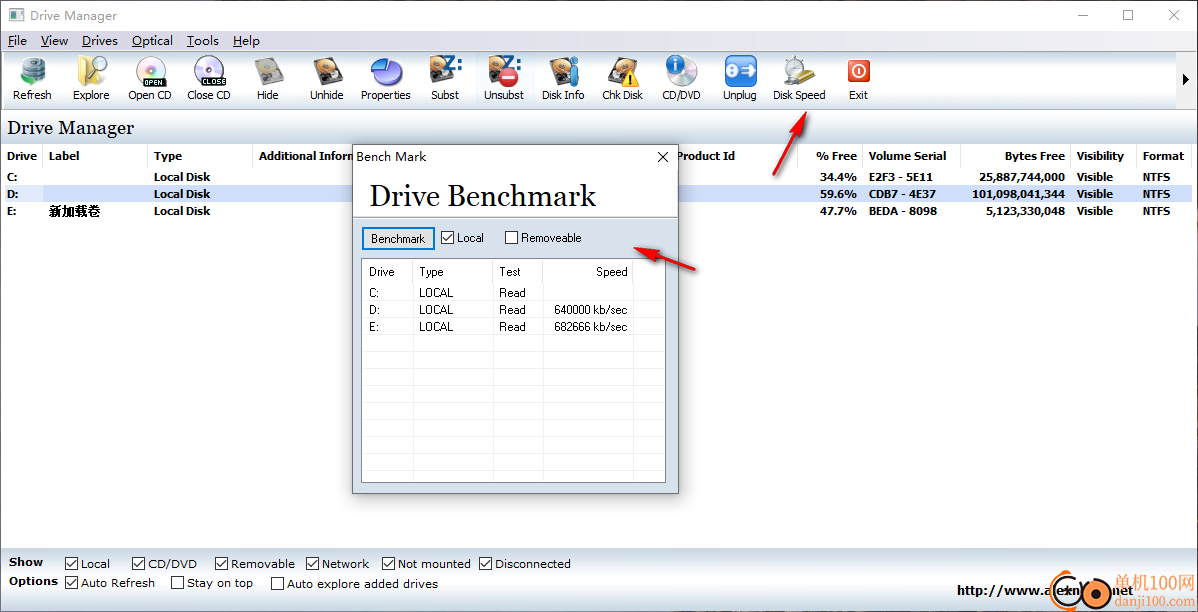This screenshot has width=1198, height=612.
Task: Open the Drives menu
Action: coord(99,40)
